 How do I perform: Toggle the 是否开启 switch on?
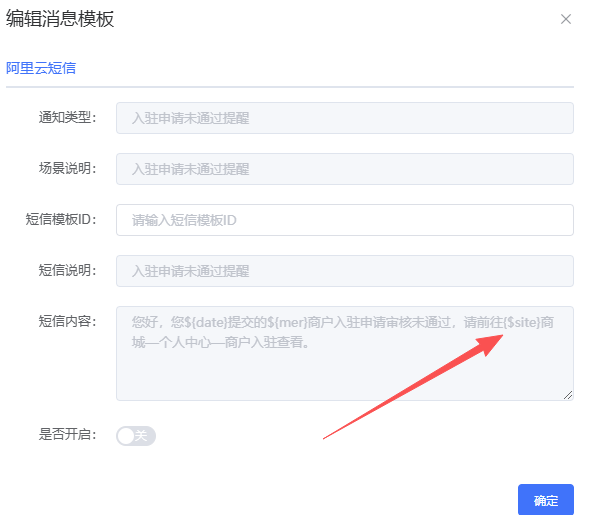pyautogui.click(x=136, y=436)
